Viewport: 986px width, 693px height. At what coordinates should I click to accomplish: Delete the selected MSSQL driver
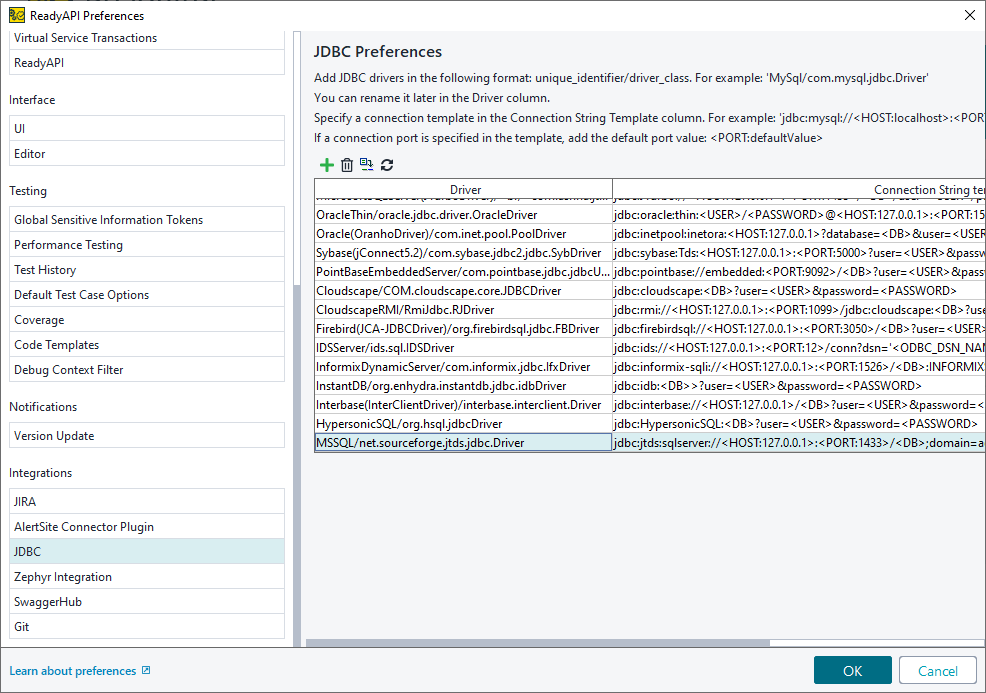[347, 165]
